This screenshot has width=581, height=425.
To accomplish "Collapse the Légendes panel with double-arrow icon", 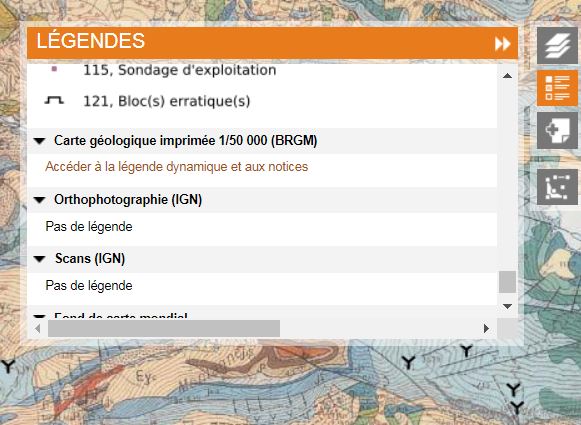I will click(x=502, y=44).
